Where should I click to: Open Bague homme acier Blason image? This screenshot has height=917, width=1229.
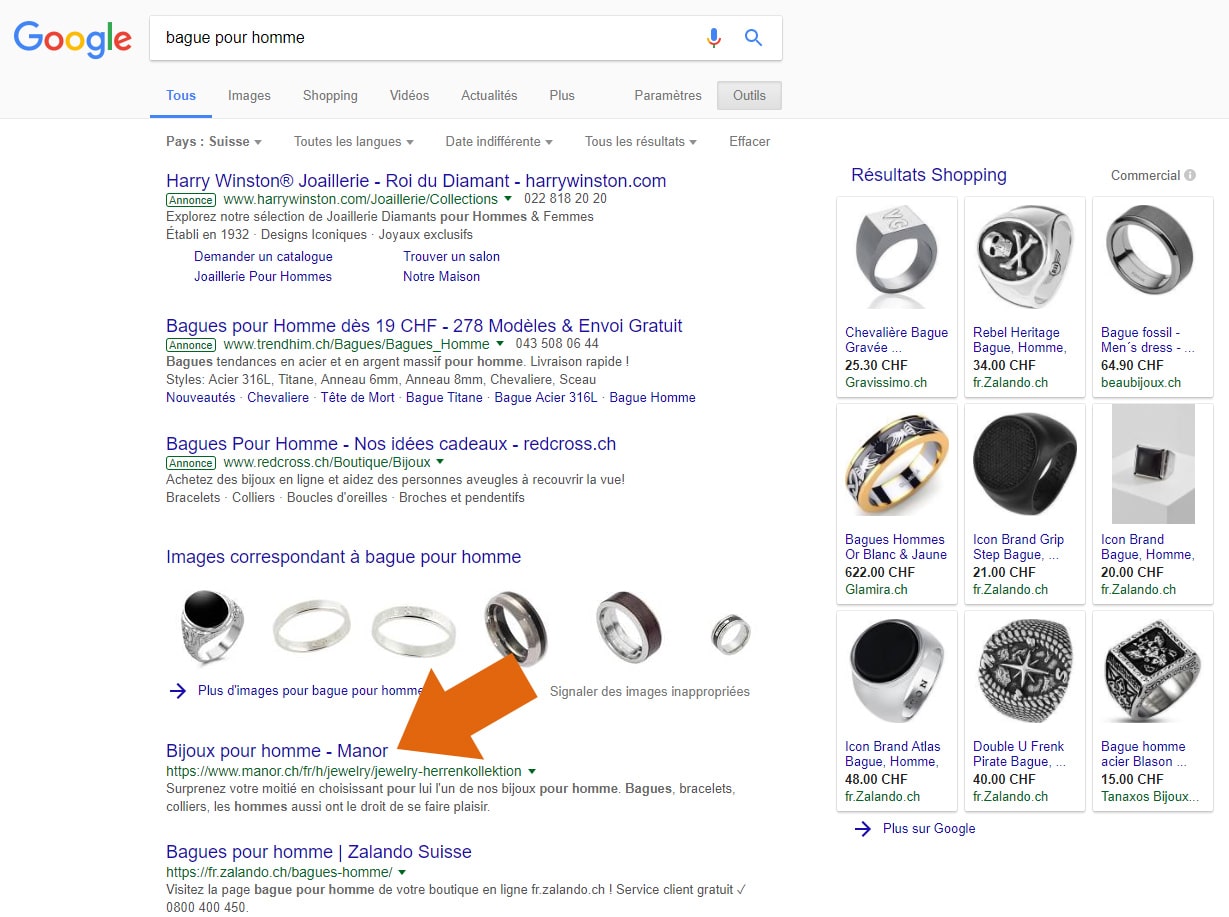pos(1152,672)
